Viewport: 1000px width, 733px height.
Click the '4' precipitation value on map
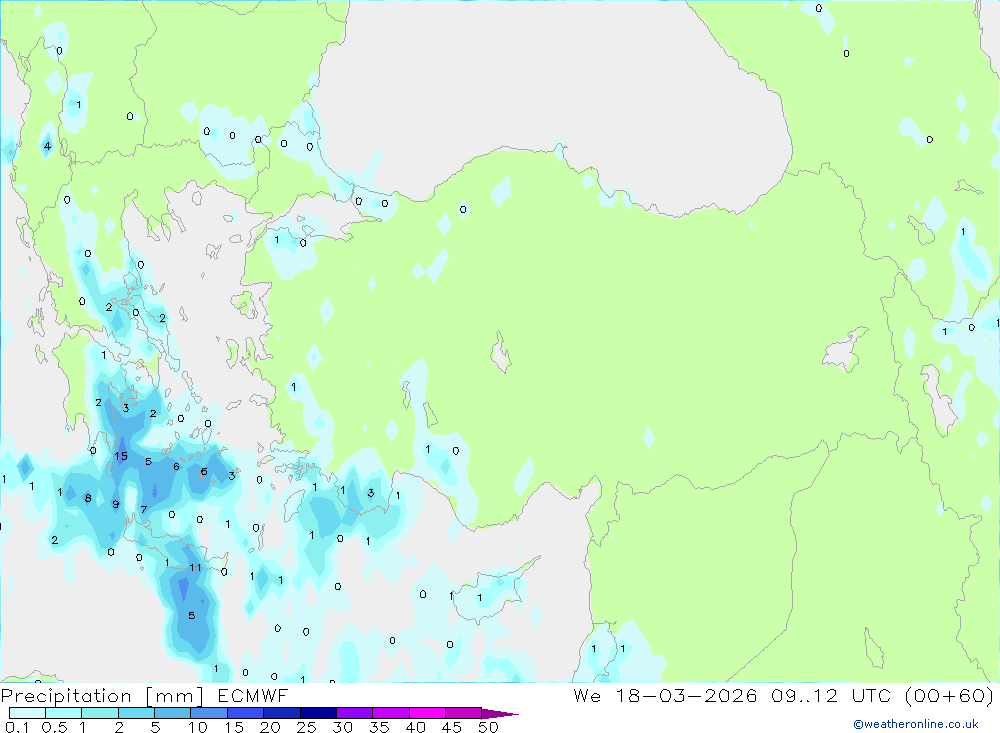coord(47,146)
